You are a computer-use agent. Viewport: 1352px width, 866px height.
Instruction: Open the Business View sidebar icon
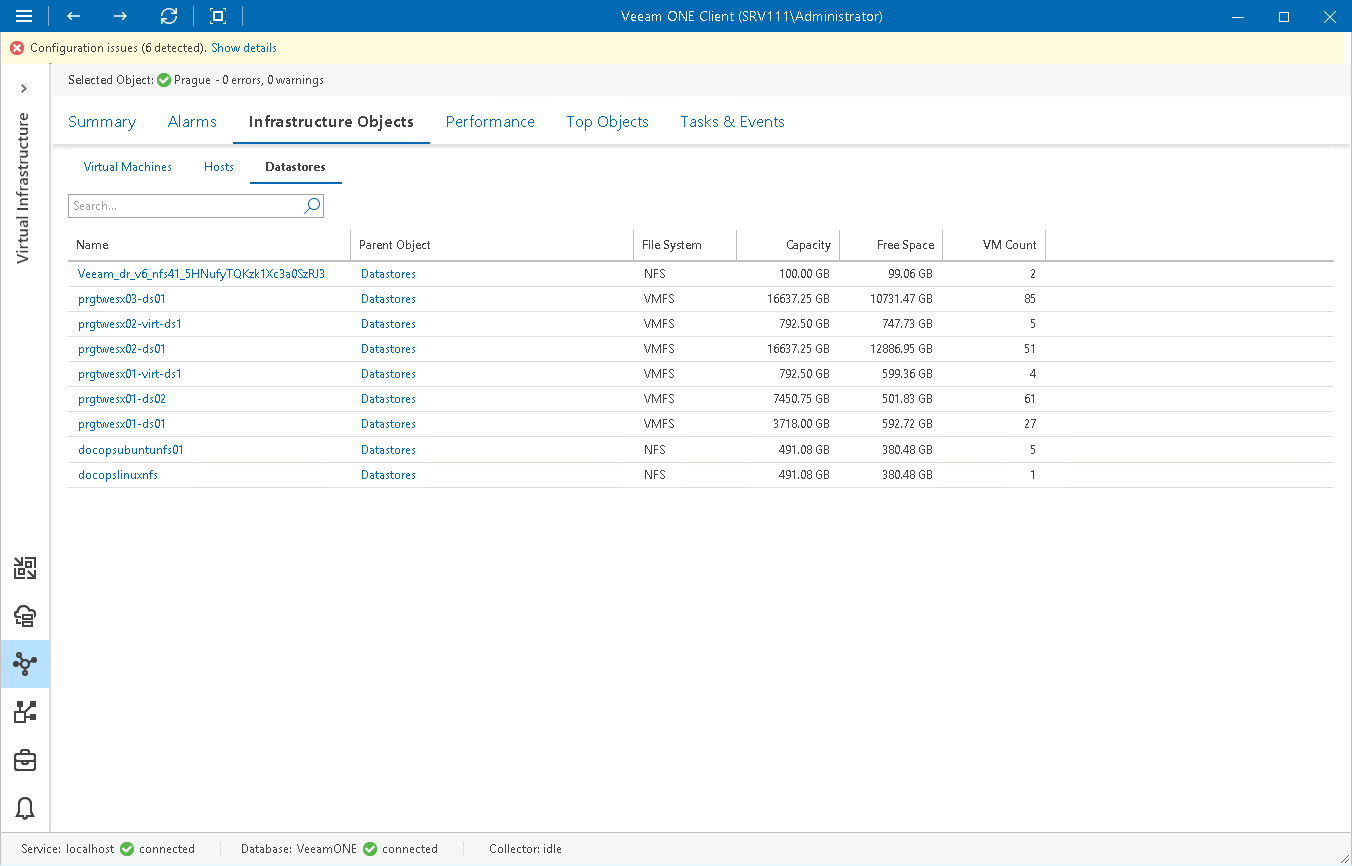[x=25, y=711]
